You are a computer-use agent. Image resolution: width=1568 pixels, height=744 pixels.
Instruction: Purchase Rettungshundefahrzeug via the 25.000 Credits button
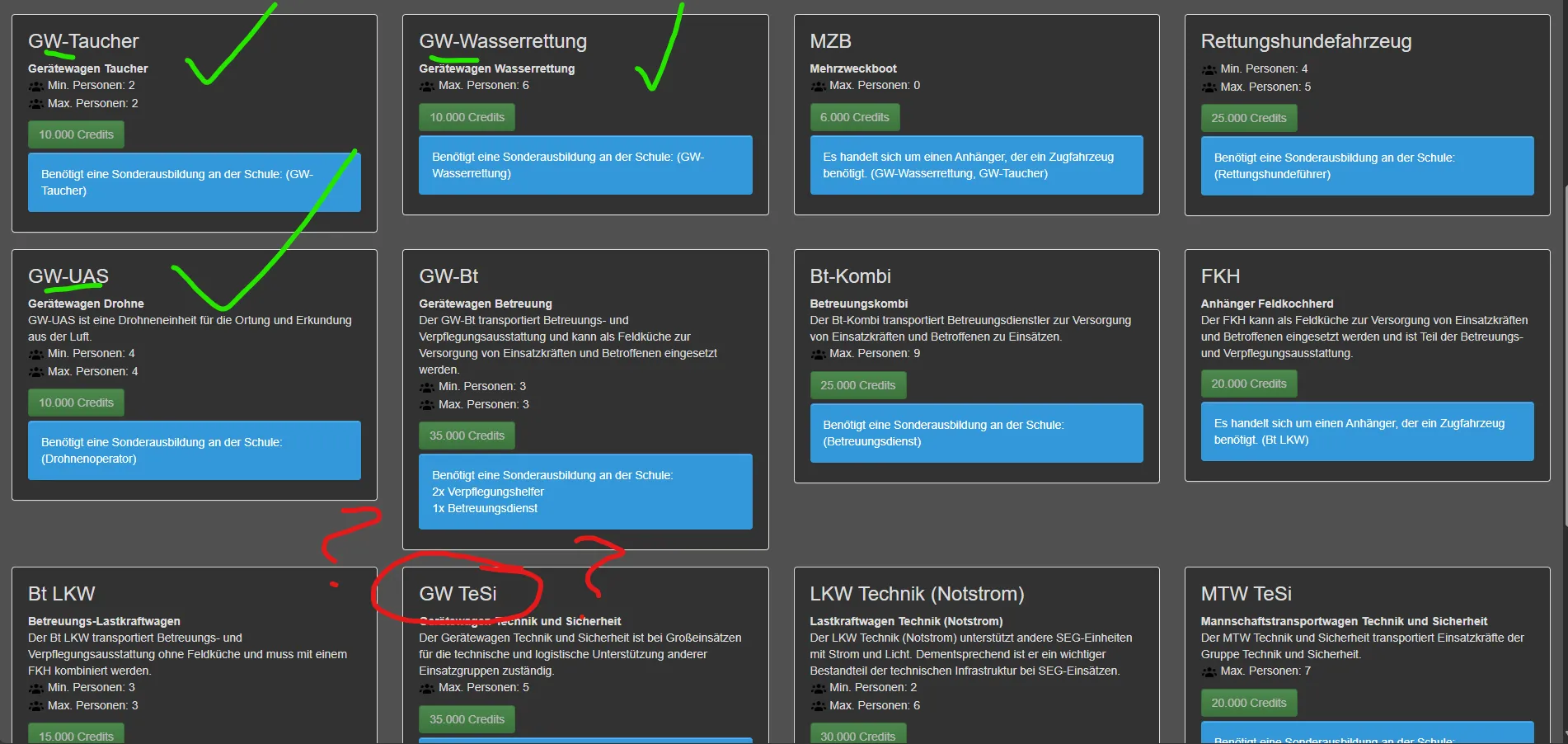pos(1248,118)
